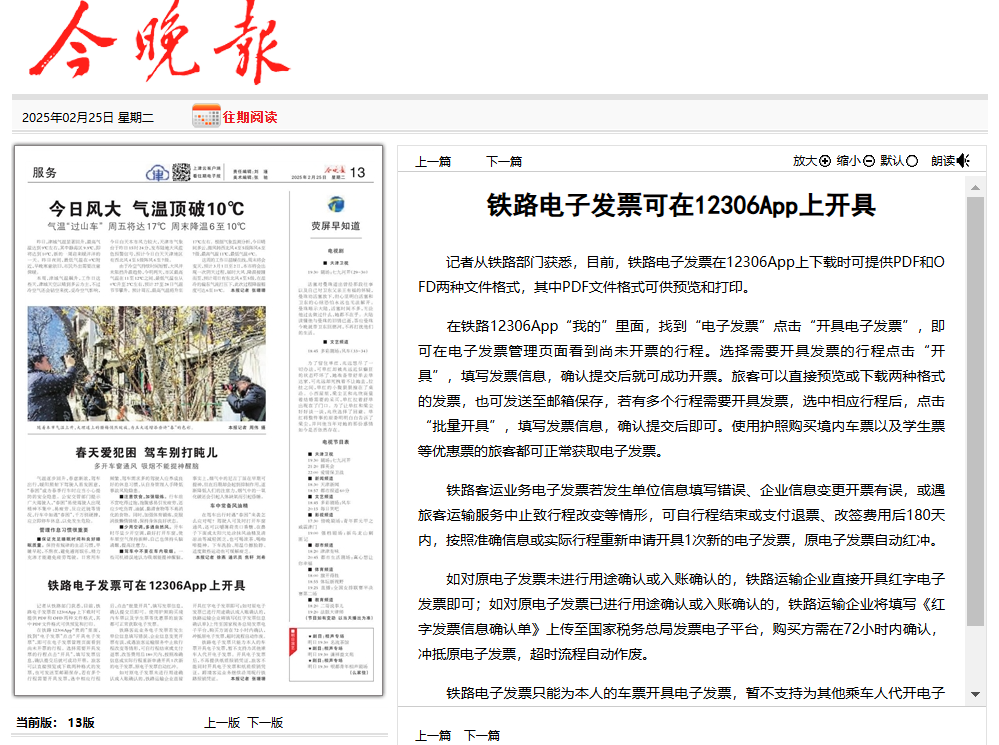
Task: Open the 今日风大 气温顶破10℃ headline article
Action: 148,209
